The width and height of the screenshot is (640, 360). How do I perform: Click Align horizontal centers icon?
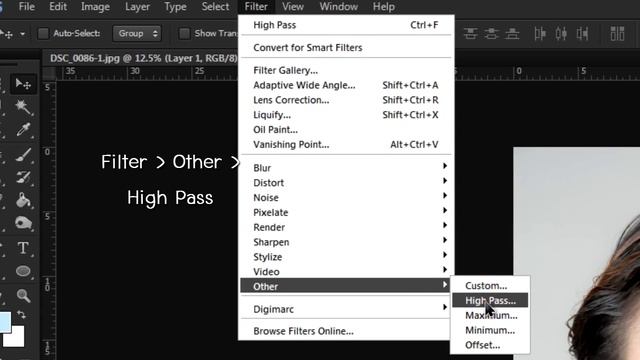pos(561,33)
